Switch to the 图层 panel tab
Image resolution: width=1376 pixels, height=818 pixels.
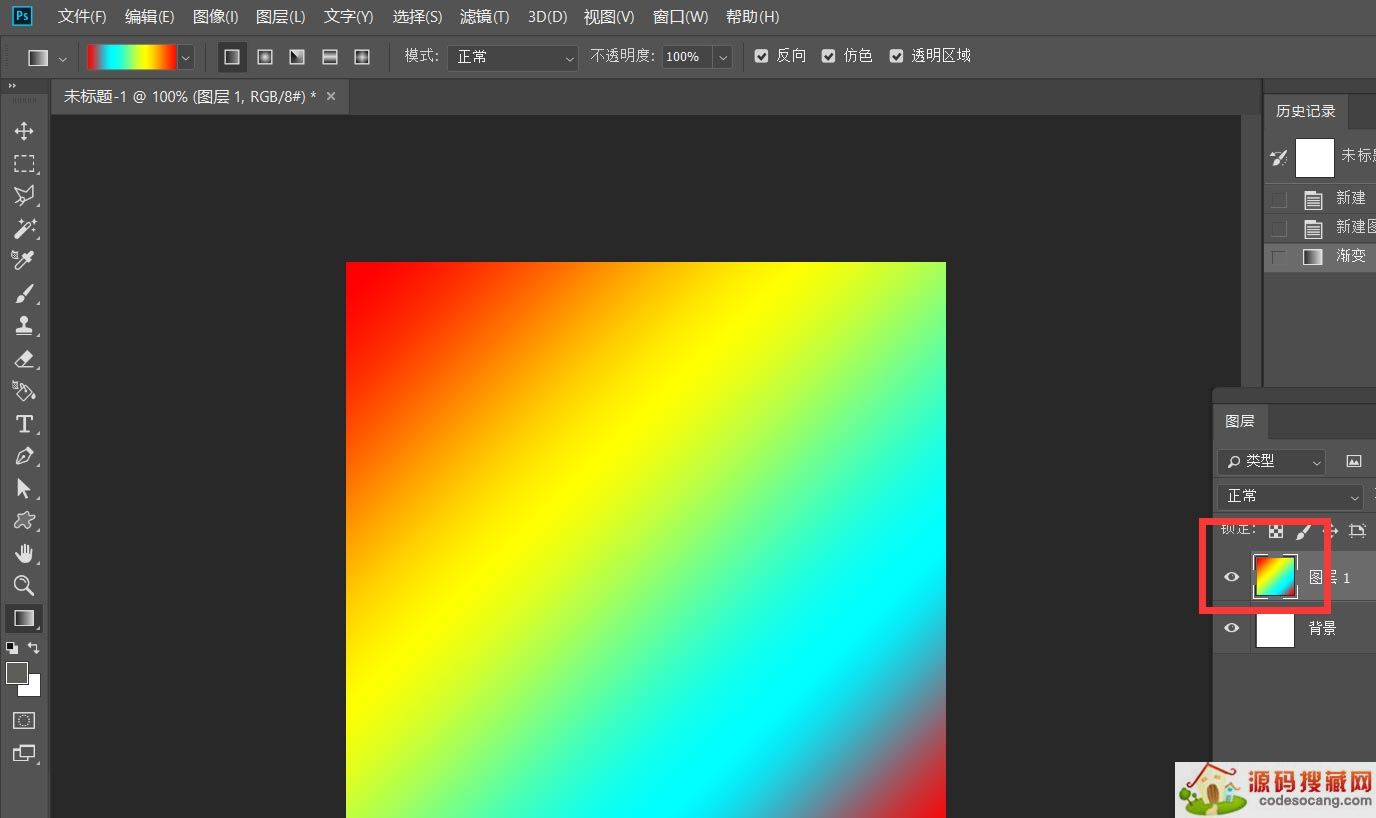coord(1240,421)
